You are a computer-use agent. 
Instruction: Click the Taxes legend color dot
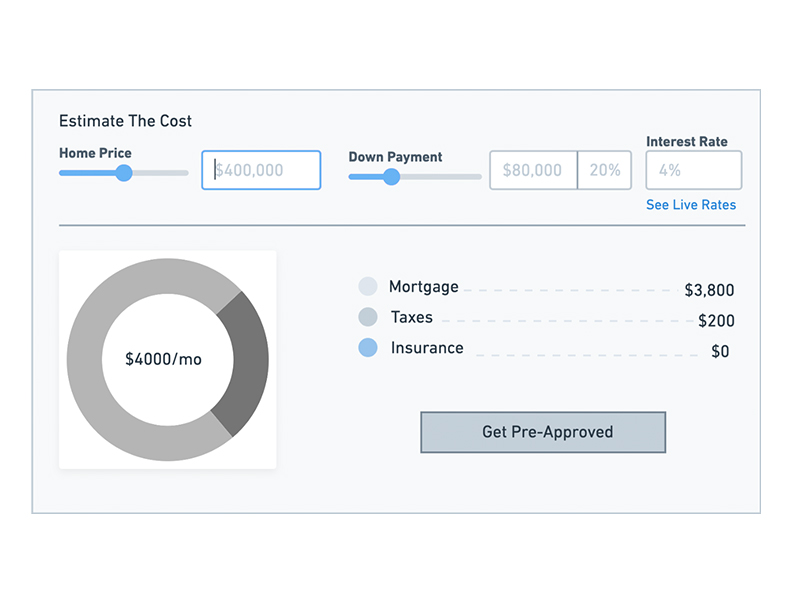tap(368, 318)
